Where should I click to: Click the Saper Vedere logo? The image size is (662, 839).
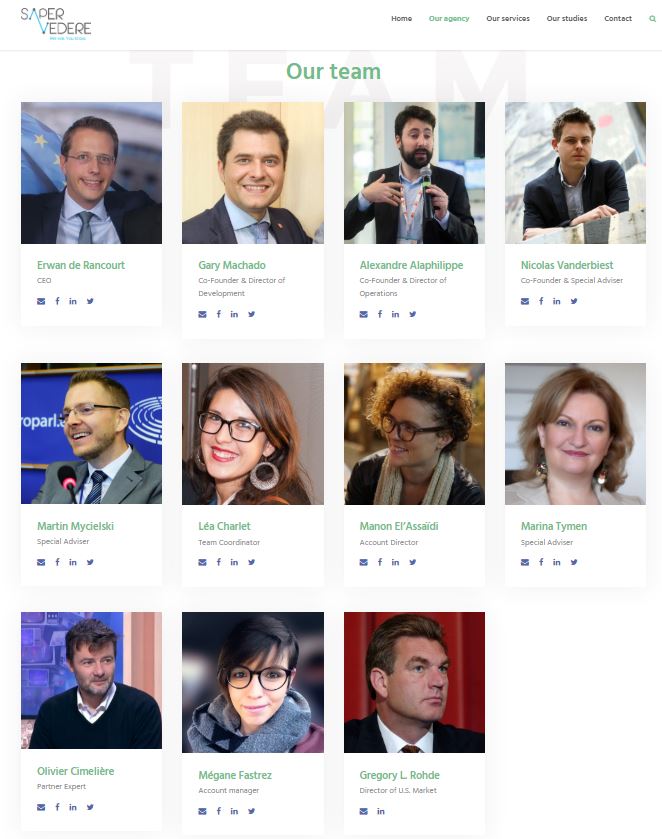pyautogui.click(x=56, y=24)
